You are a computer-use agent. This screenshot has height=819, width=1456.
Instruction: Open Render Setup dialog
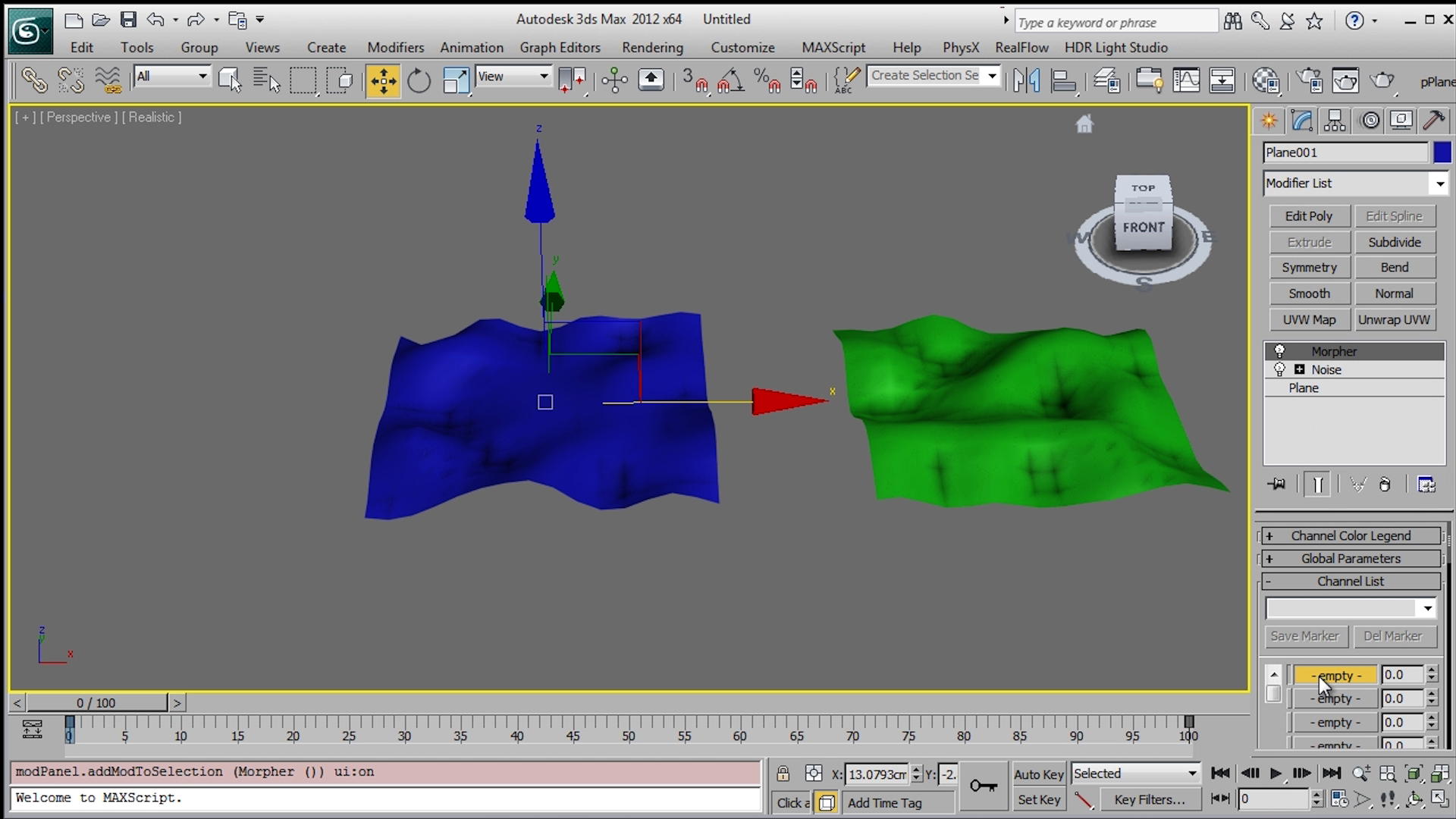1309,80
